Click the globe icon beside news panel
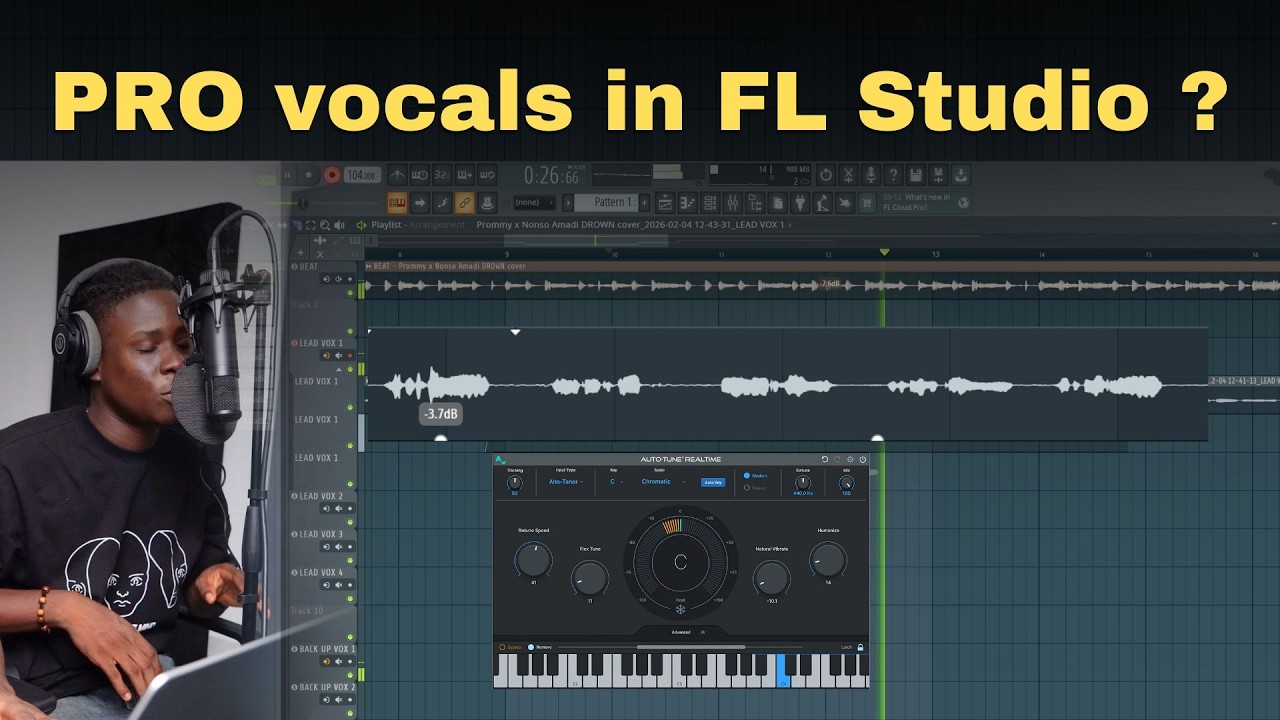 click(x=964, y=202)
